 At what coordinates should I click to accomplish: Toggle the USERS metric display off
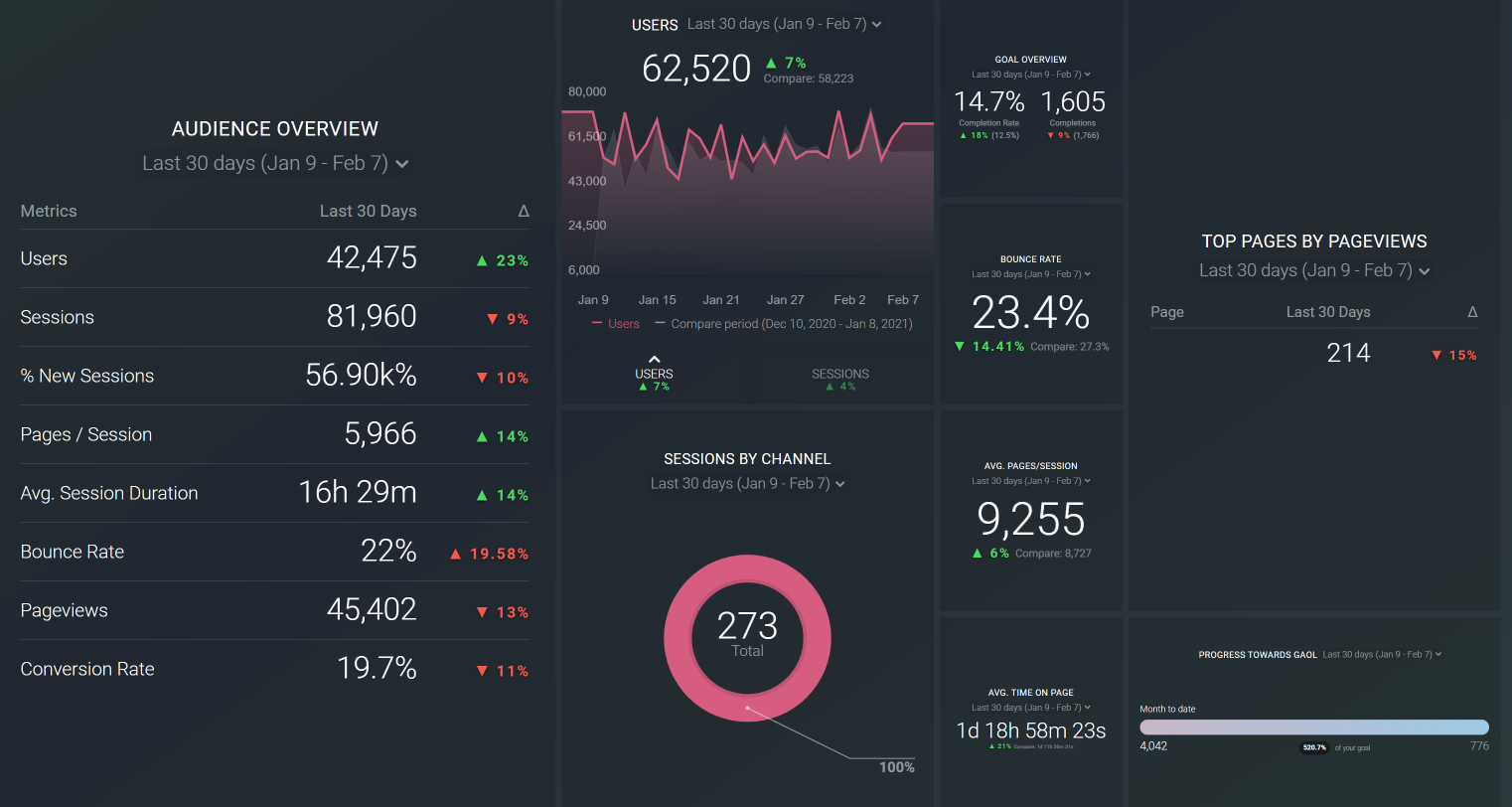pos(653,375)
